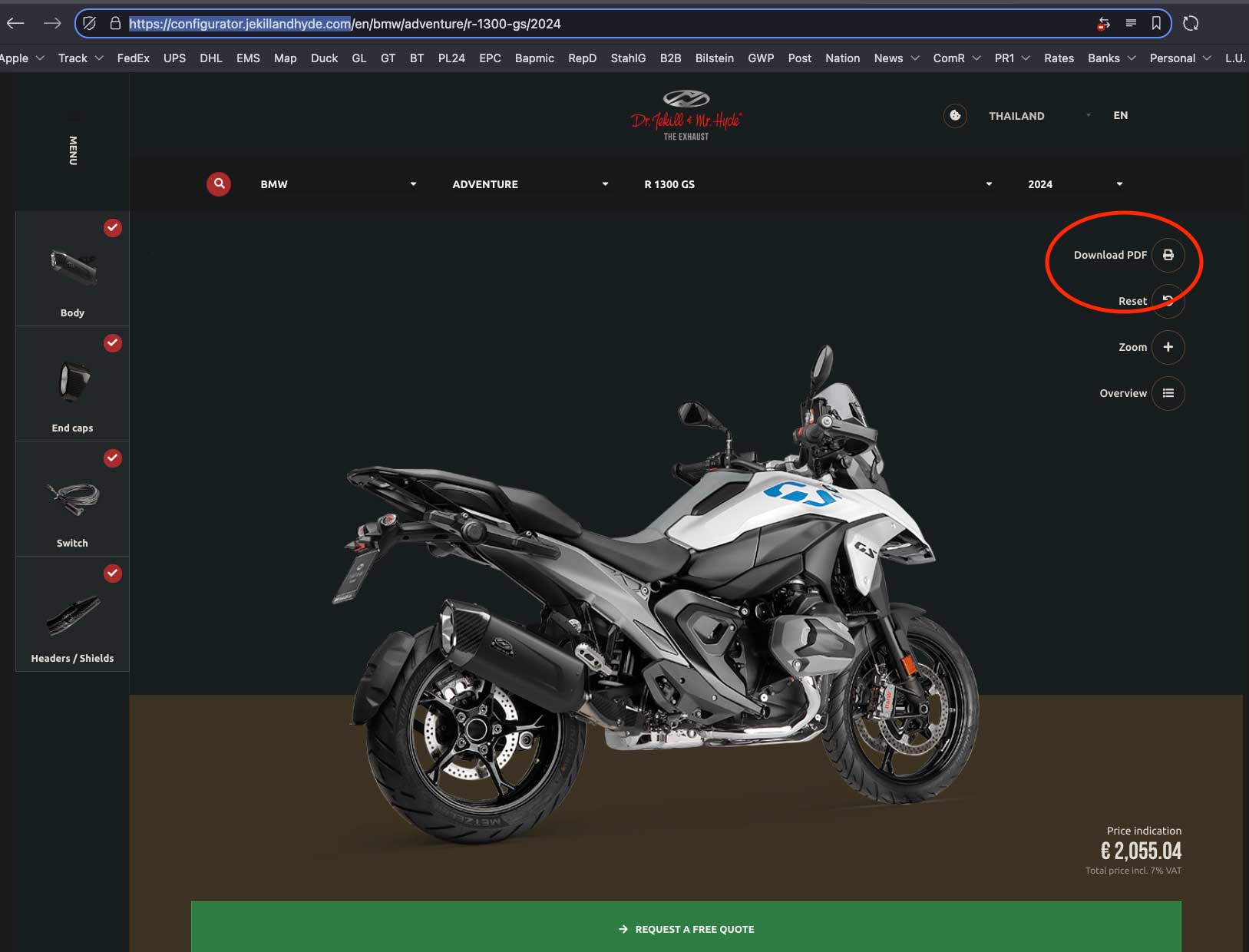Viewport: 1249px width, 952px height.
Task: Switch language via the EN link
Action: pyautogui.click(x=1120, y=115)
